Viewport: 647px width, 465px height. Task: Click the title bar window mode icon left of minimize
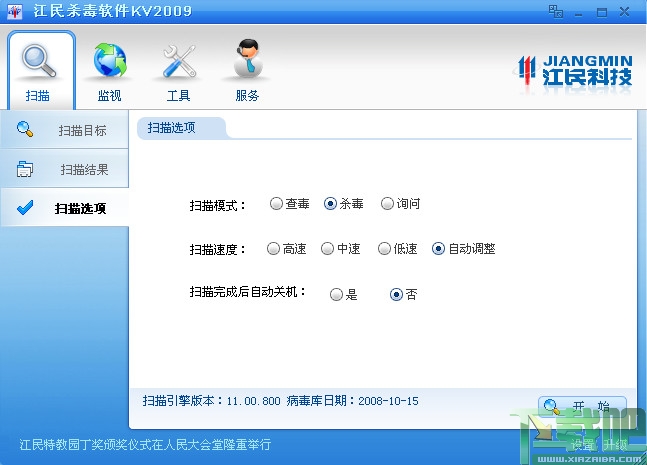(556, 11)
